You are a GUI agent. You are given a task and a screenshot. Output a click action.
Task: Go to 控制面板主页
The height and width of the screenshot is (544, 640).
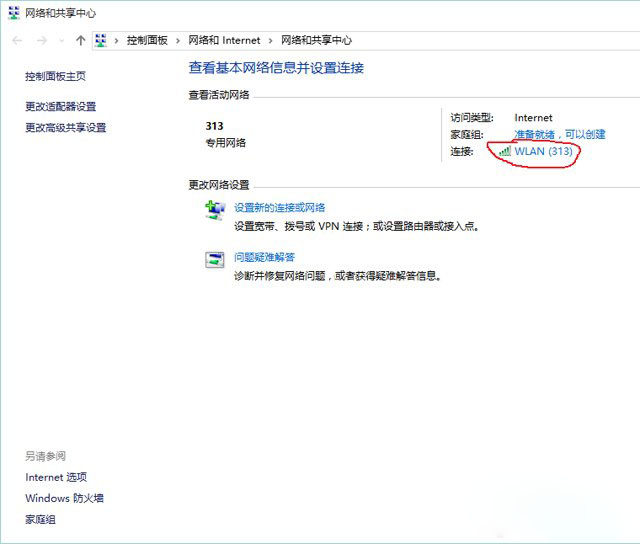click(56, 76)
